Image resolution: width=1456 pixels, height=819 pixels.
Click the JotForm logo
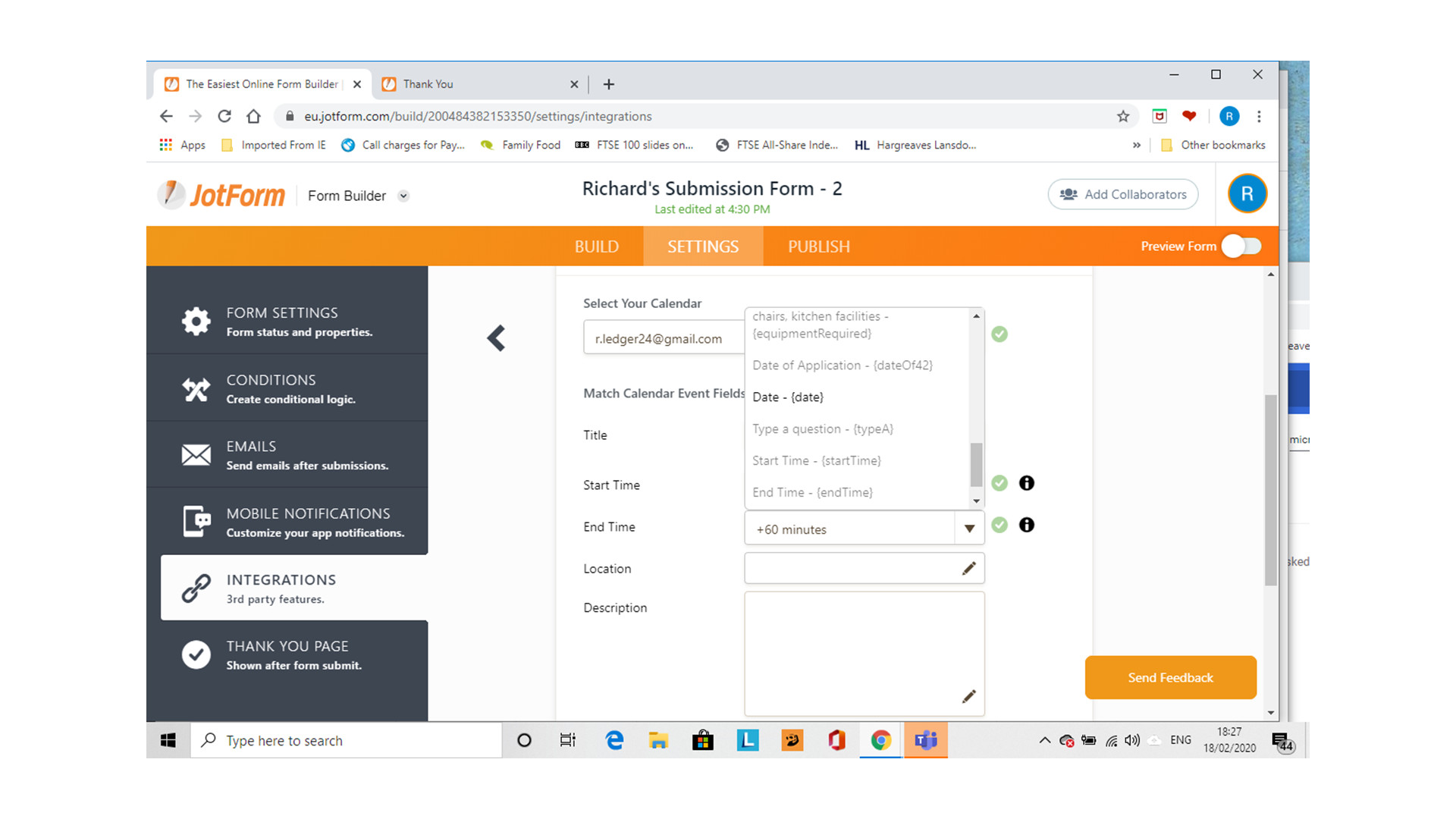(221, 194)
